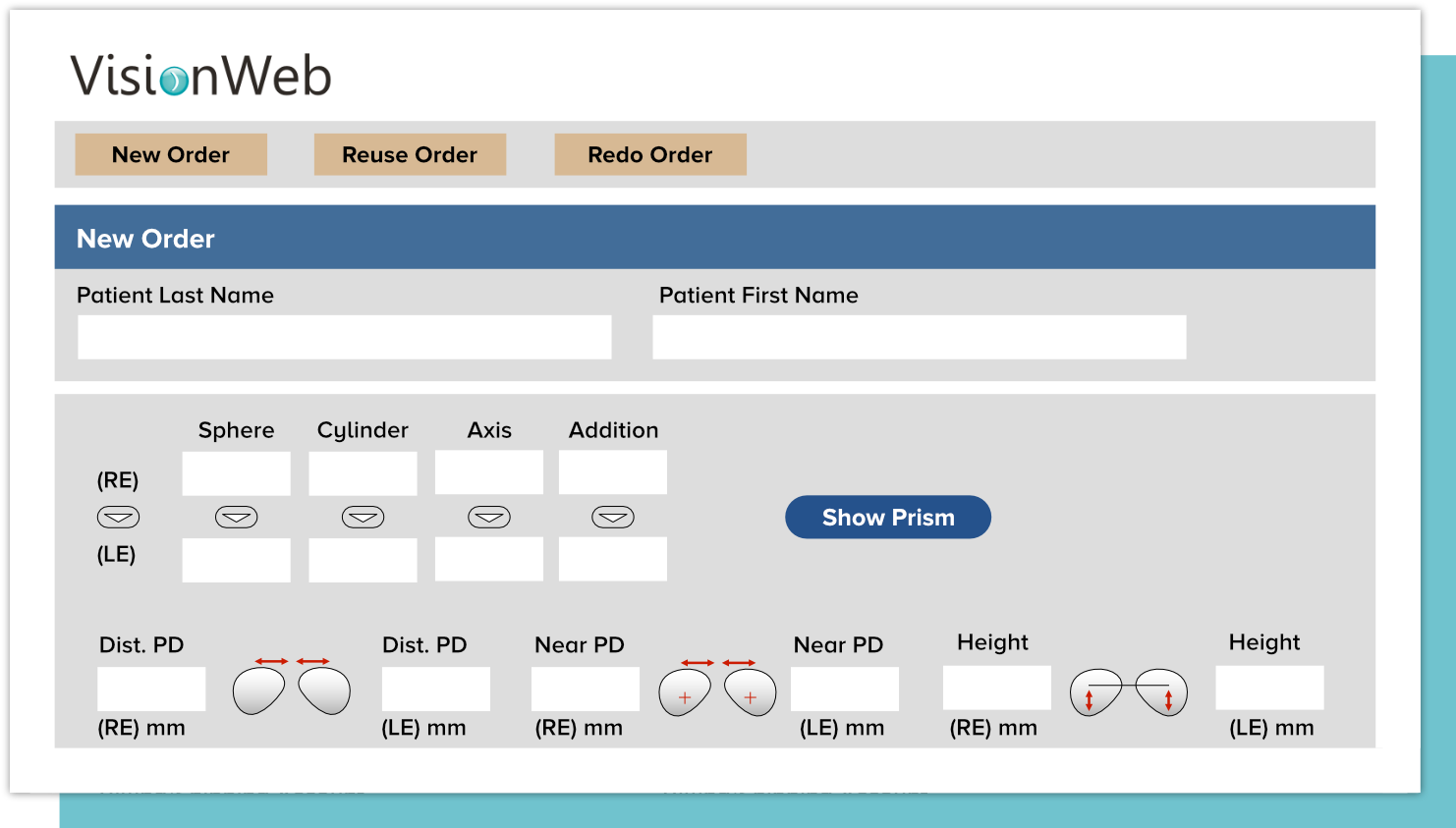The width and height of the screenshot is (1456, 828).
Task: Click the distance PD lens diagram icon
Action: [292, 689]
